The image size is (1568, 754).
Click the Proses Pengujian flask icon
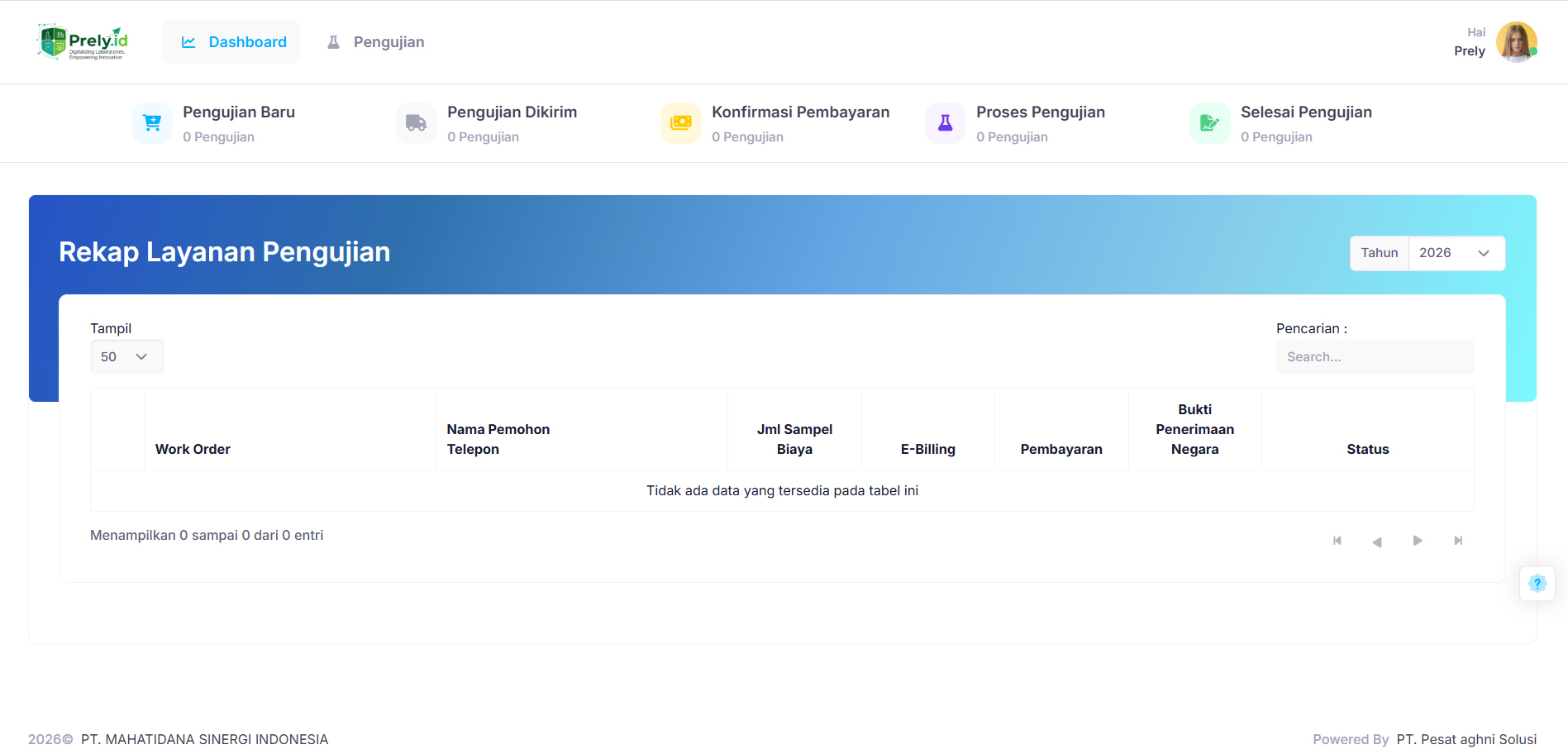[x=946, y=123]
